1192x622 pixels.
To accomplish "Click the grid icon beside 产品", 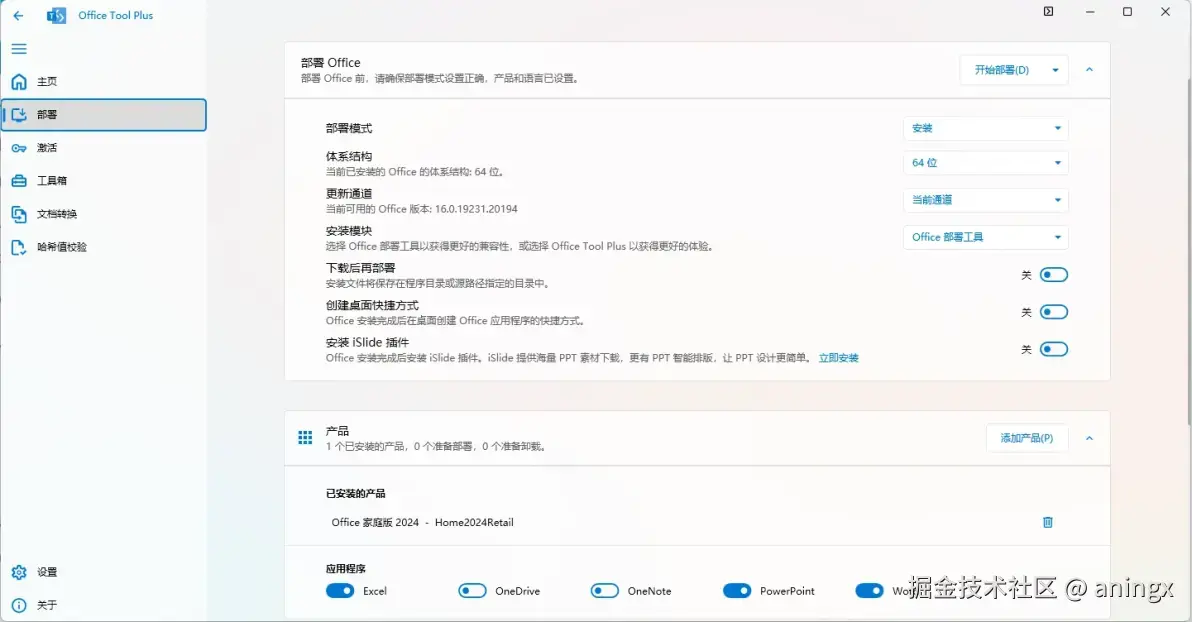I will pos(305,437).
